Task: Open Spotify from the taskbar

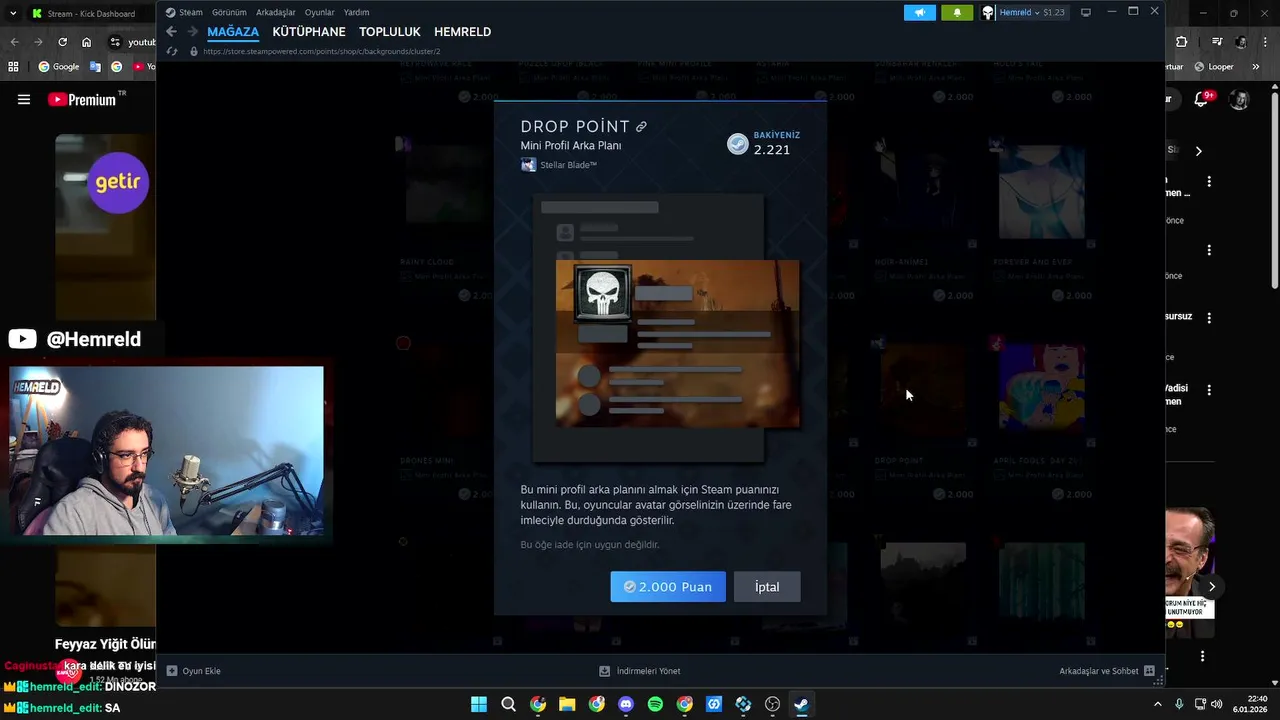Action: (655, 704)
